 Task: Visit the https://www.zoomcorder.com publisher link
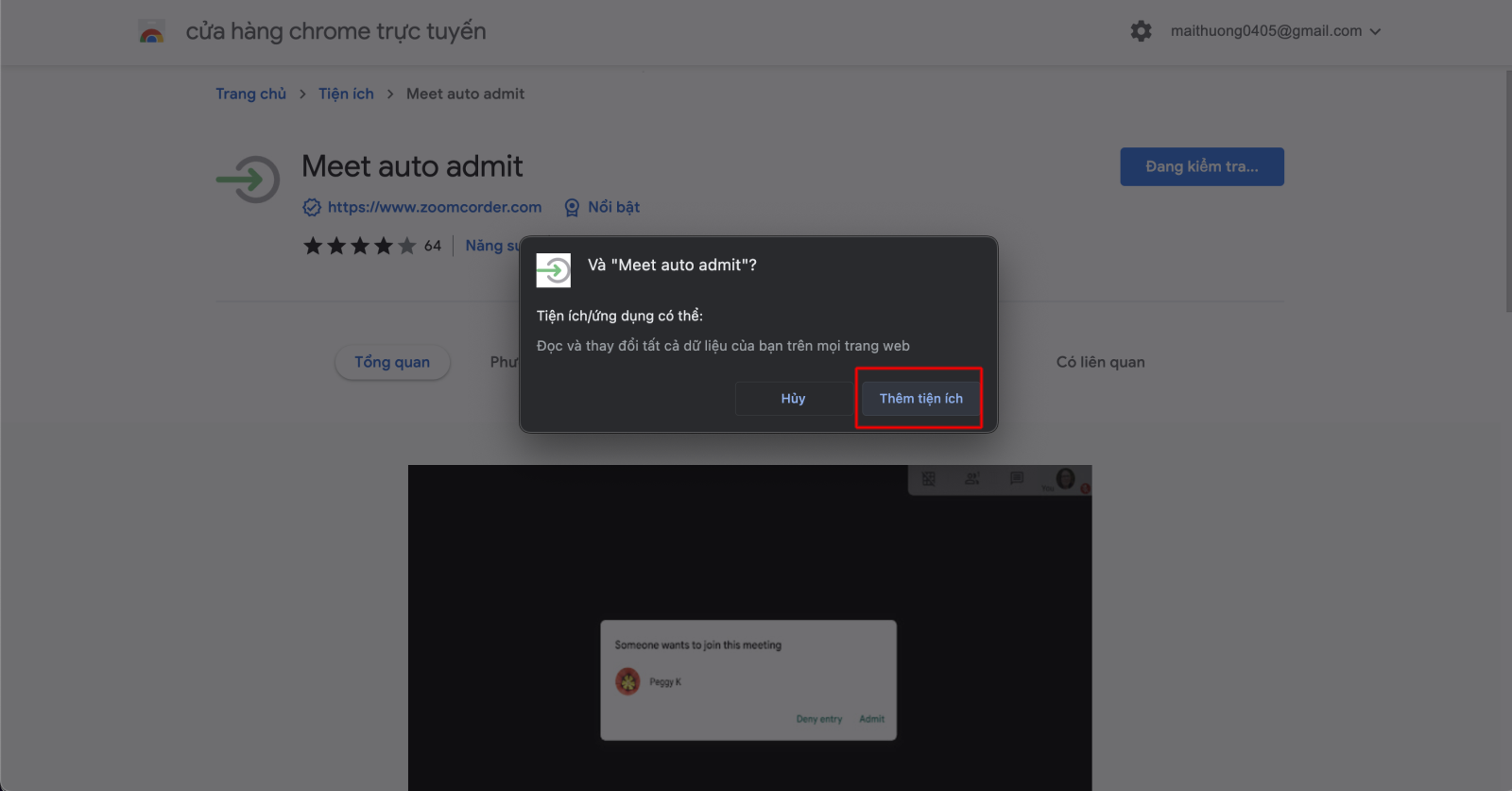pos(435,207)
